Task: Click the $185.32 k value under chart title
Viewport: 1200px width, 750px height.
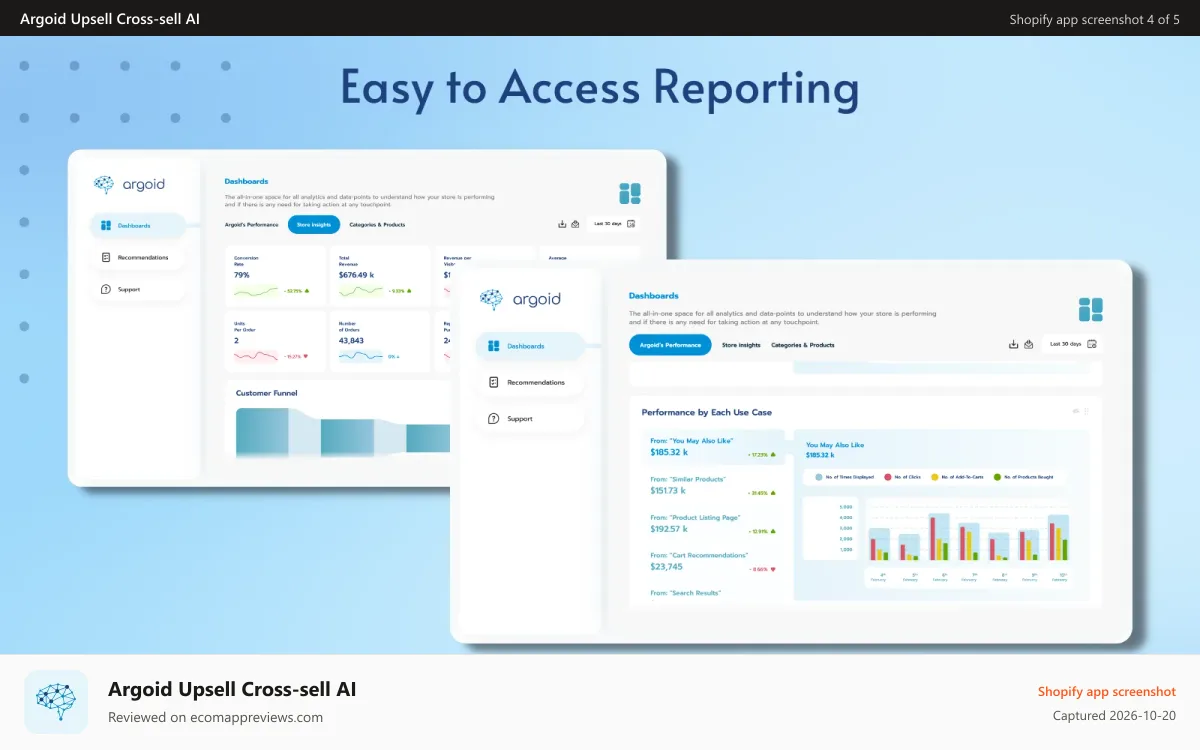Action: 819,455
